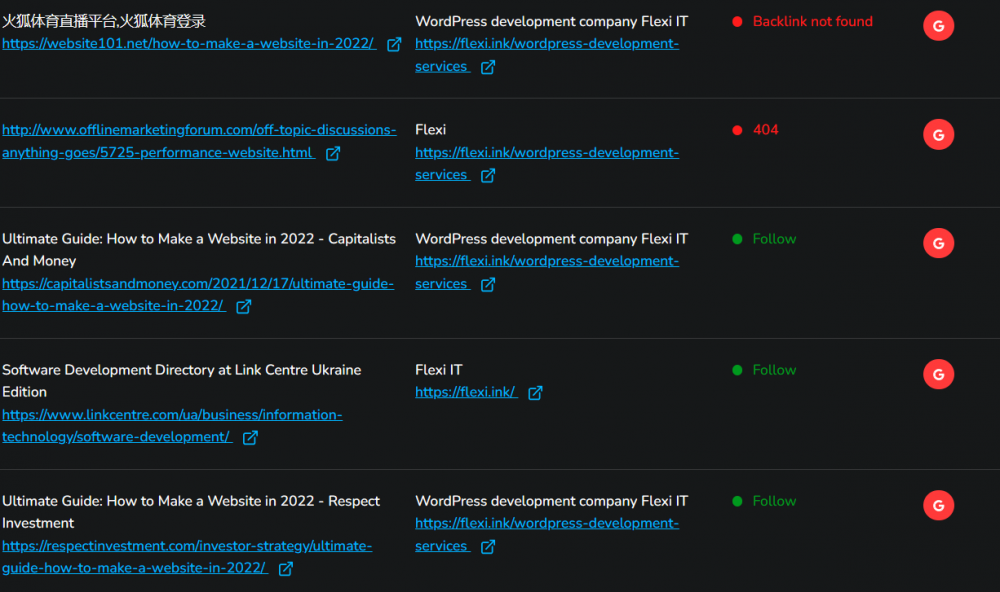Open the capitalistsandmoney.com ultimate-guide link

tap(198, 295)
